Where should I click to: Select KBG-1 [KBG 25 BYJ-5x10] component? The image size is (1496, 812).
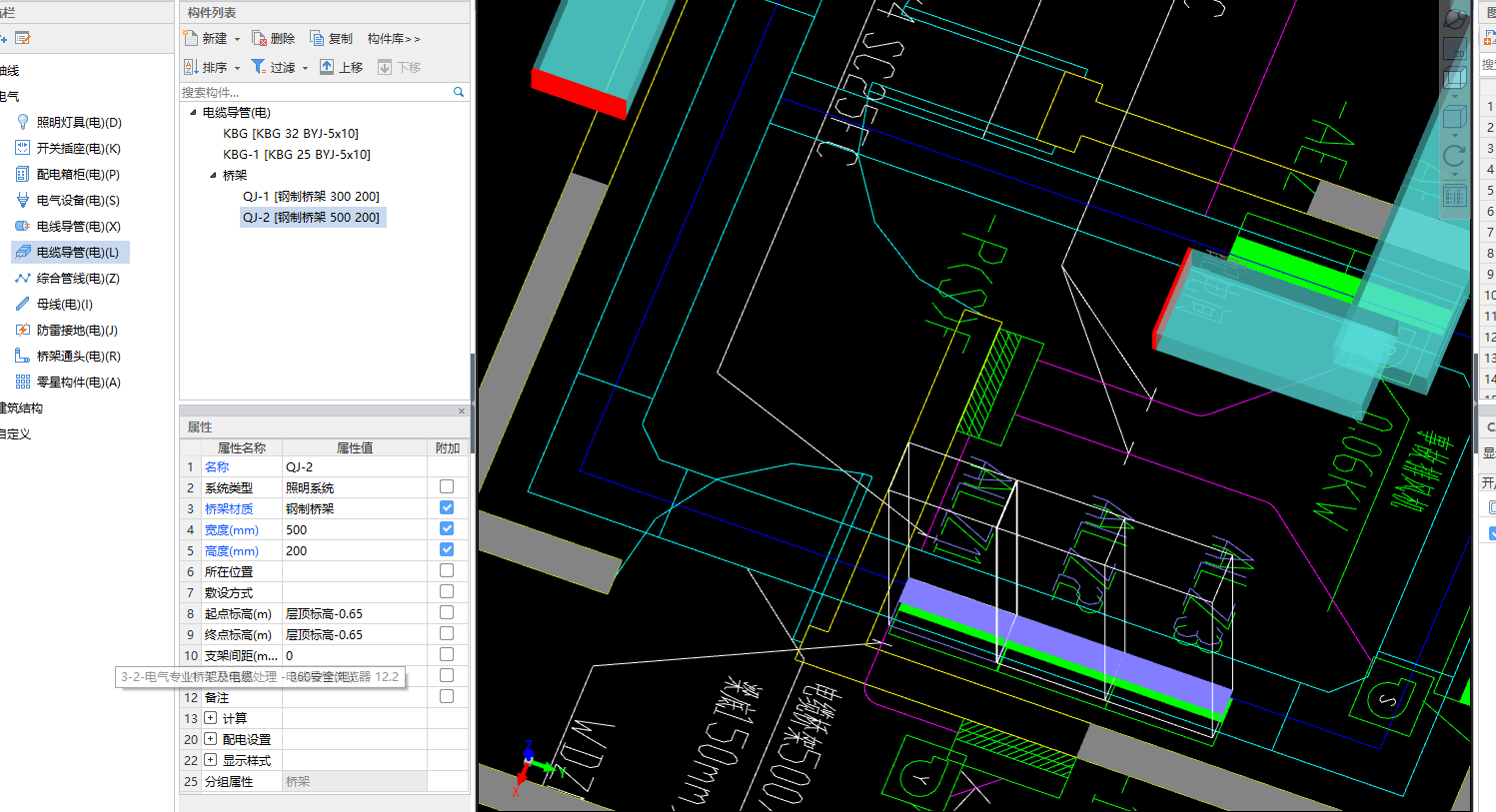click(297, 154)
